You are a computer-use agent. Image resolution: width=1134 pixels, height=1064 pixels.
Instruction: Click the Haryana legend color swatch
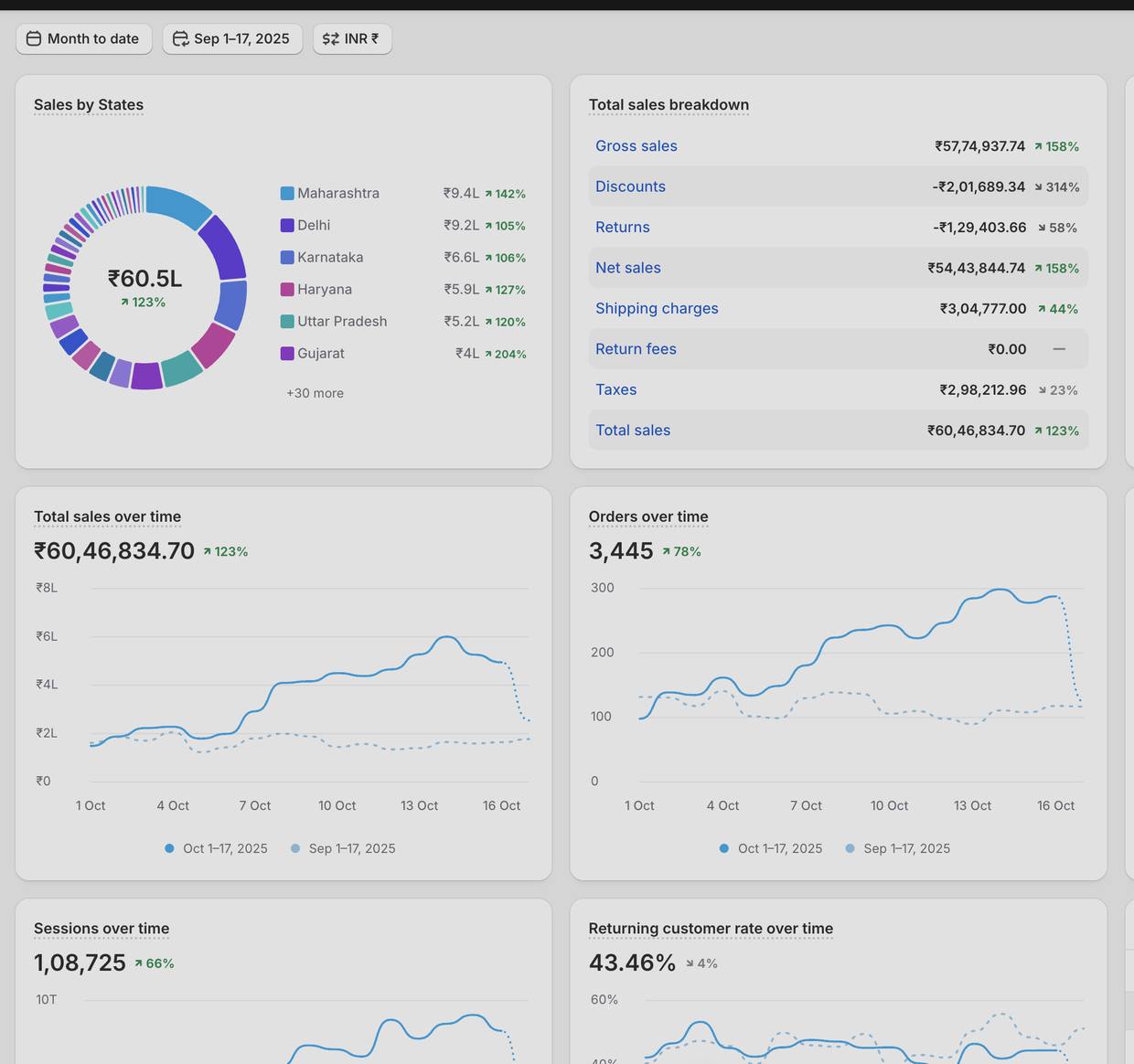[x=287, y=290]
